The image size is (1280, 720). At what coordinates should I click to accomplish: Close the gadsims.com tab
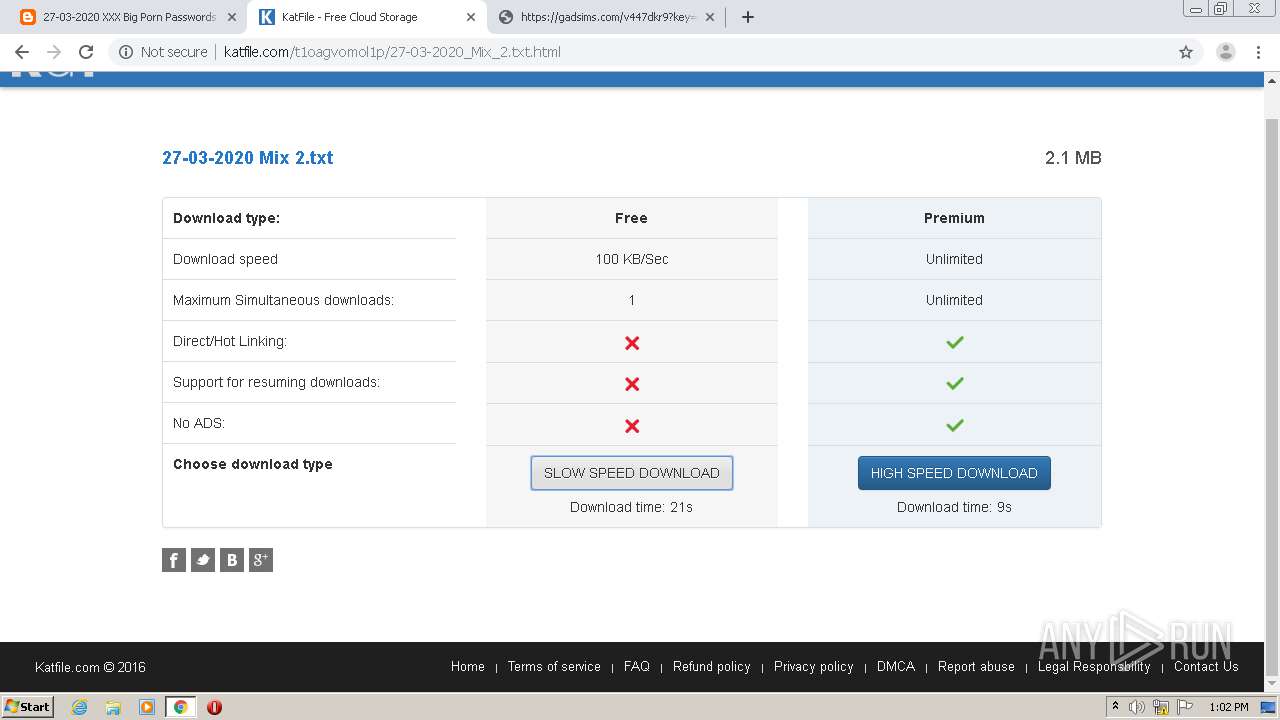click(x=708, y=17)
